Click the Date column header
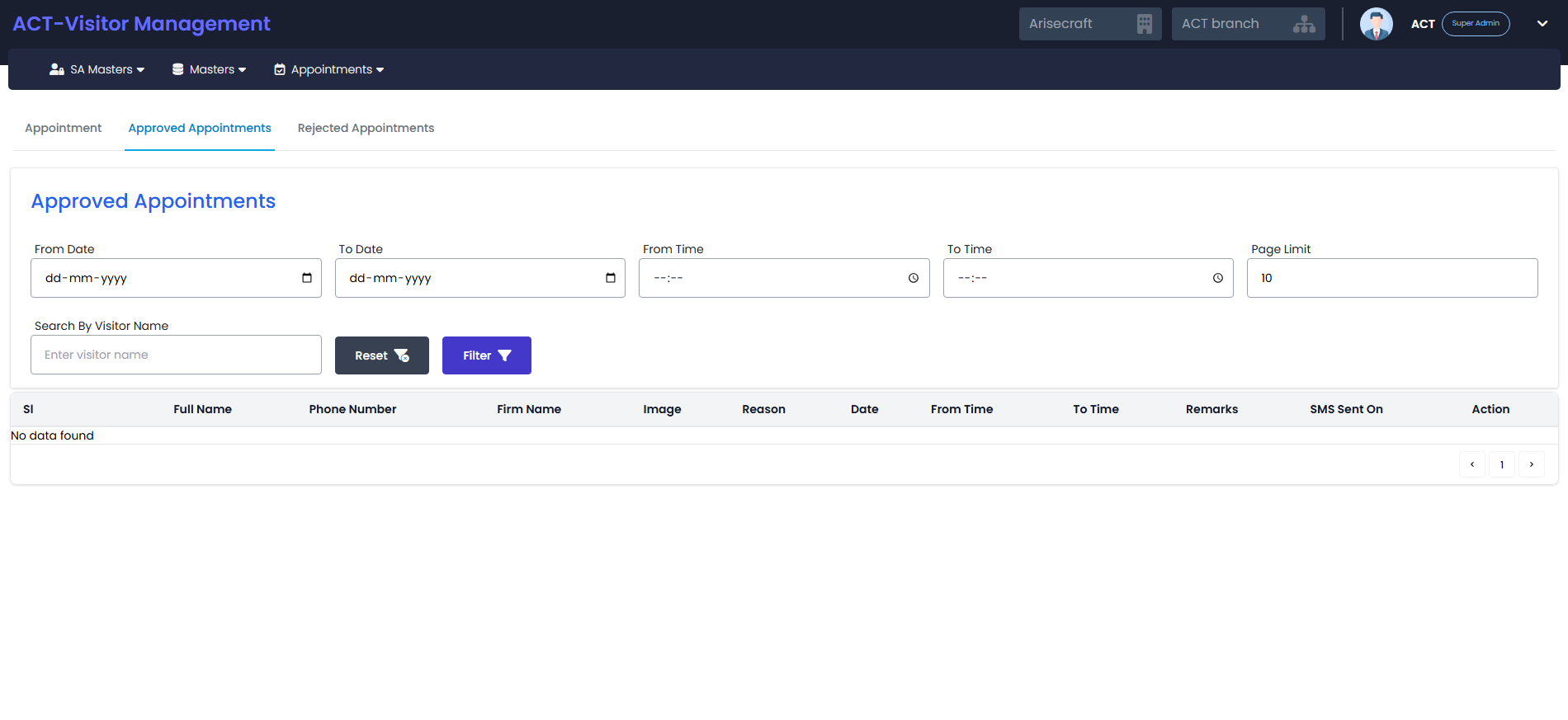 [864, 409]
